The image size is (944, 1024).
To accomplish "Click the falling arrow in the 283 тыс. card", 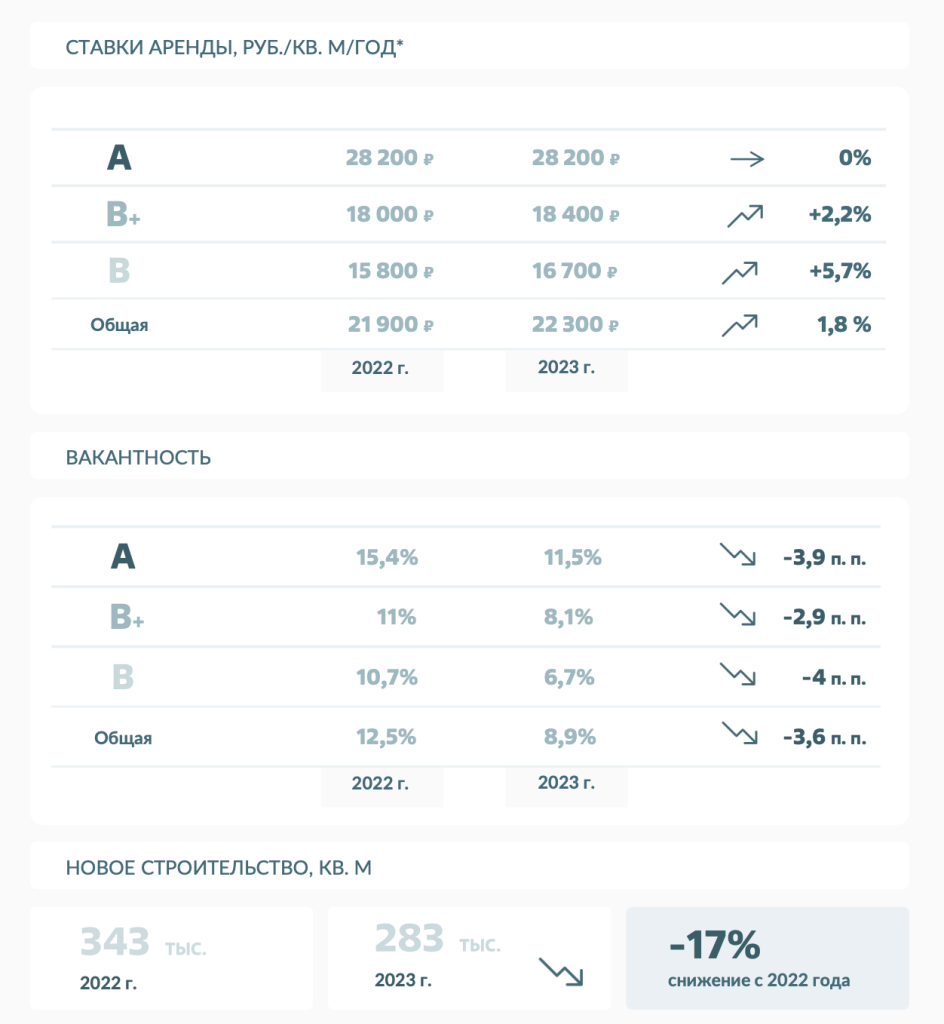I will 561,971.
